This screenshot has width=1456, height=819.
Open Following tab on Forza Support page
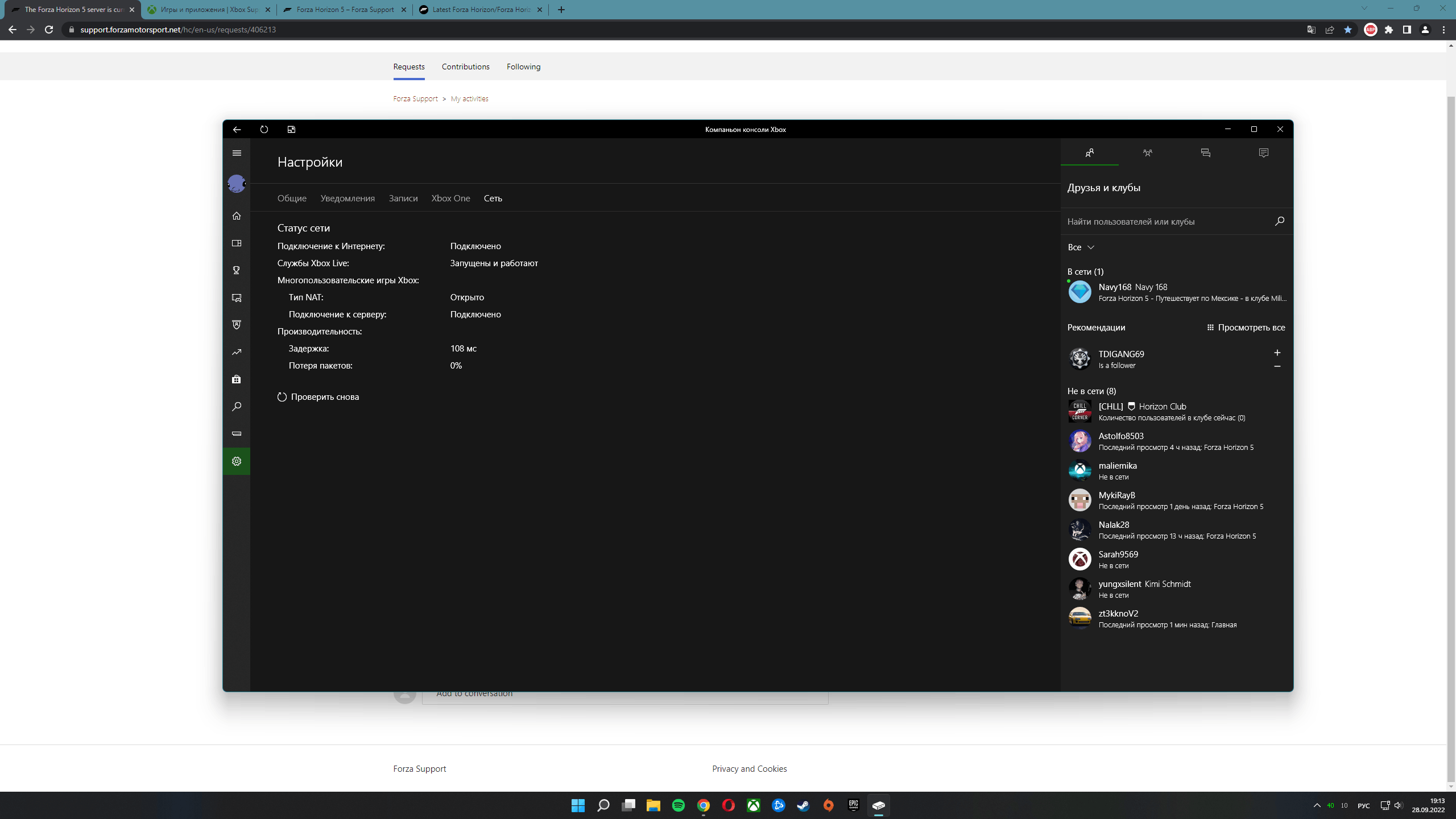pyautogui.click(x=523, y=67)
